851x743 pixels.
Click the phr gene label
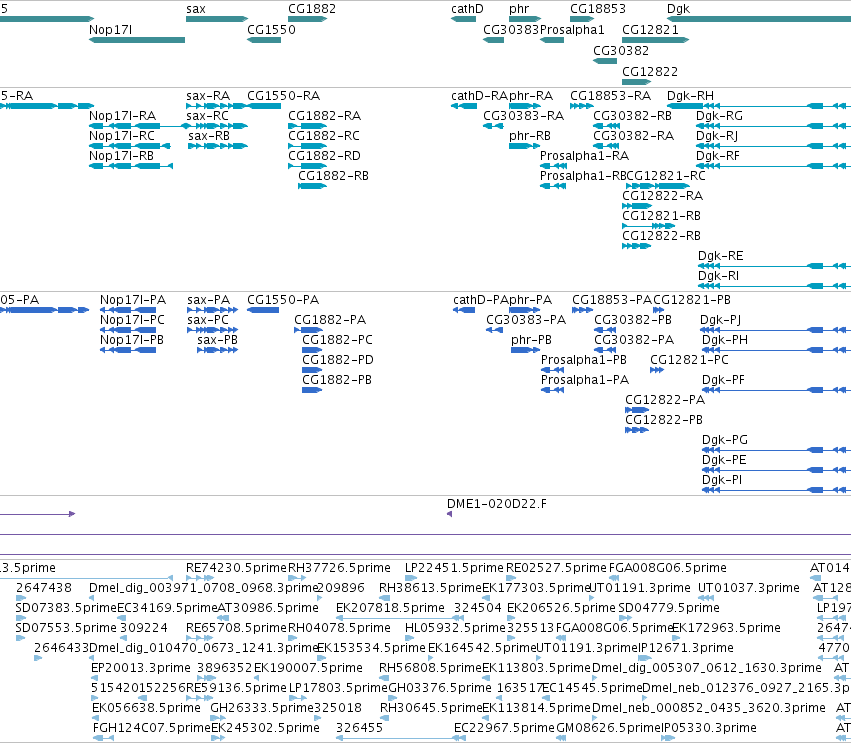point(519,9)
